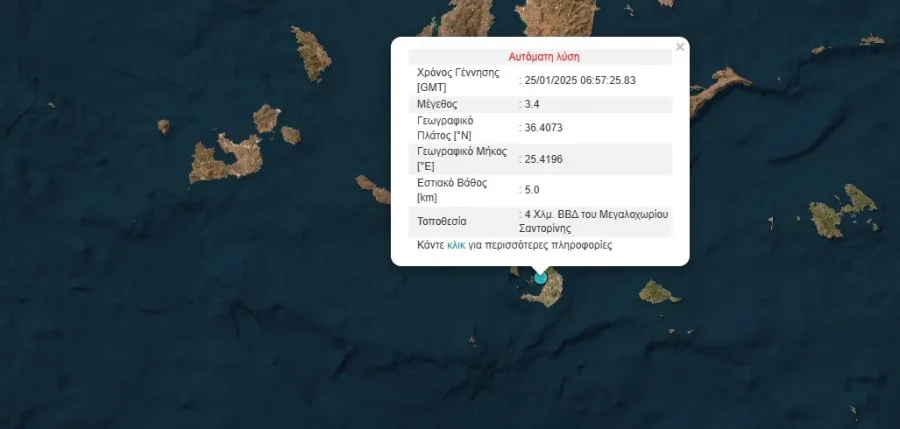Click the 'Τοποθεσία' label
This screenshot has height=429, width=900.
click(x=442, y=222)
